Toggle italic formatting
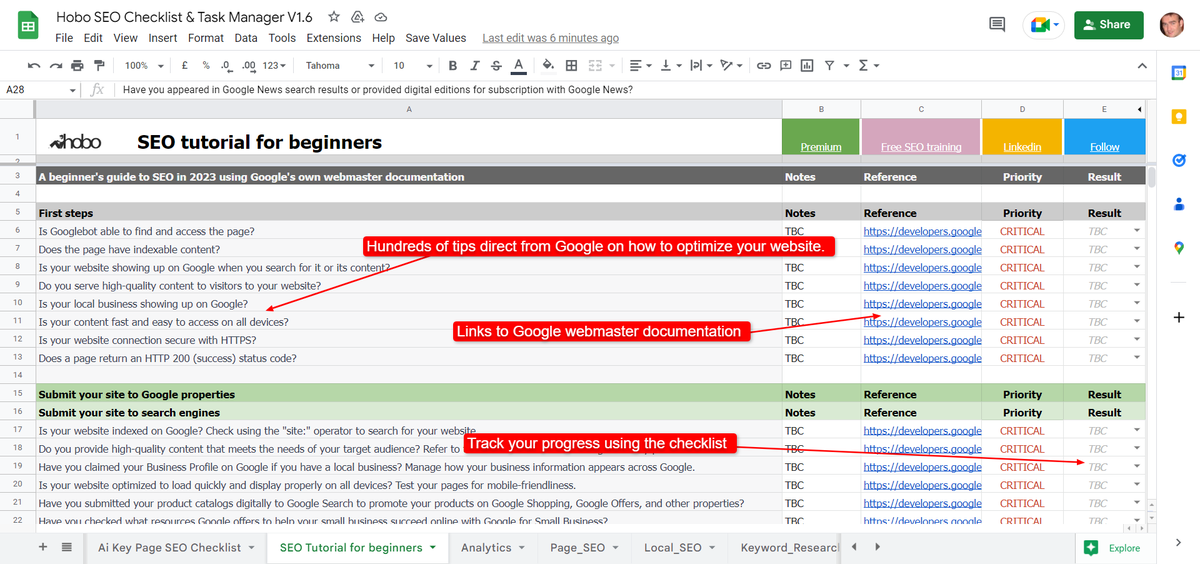Viewport: 1200px width, 564px height. 474,66
